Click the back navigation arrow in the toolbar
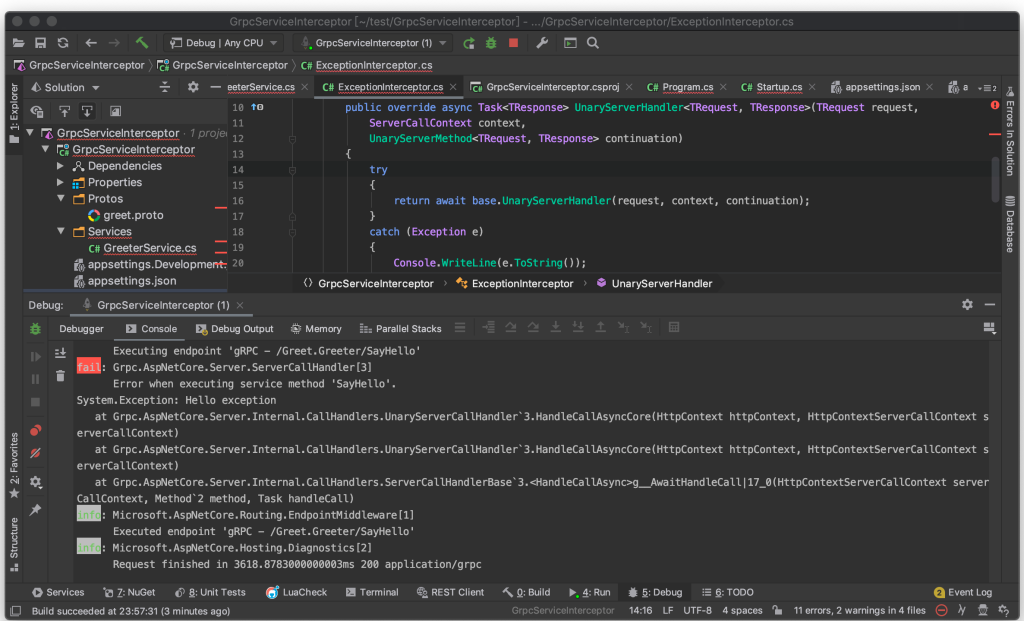The height and width of the screenshot is (621, 1024). coord(91,43)
